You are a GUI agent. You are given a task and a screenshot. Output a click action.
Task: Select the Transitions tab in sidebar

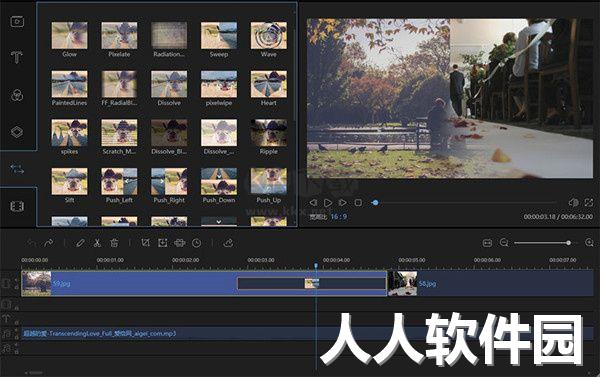click(17, 169)
